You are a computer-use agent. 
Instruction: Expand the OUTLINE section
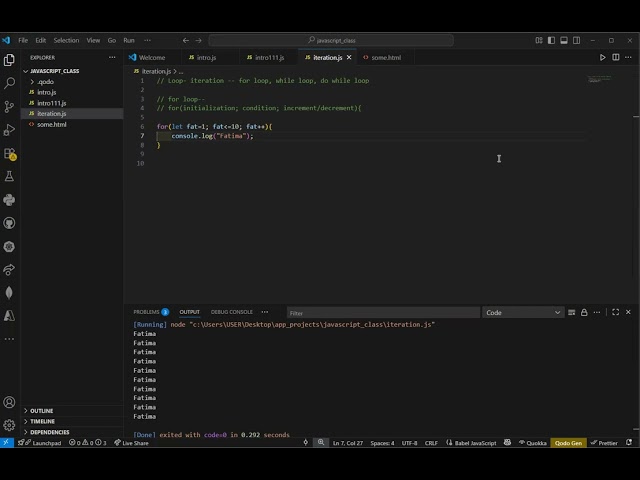pyautogui.click(x=41, y=411)
